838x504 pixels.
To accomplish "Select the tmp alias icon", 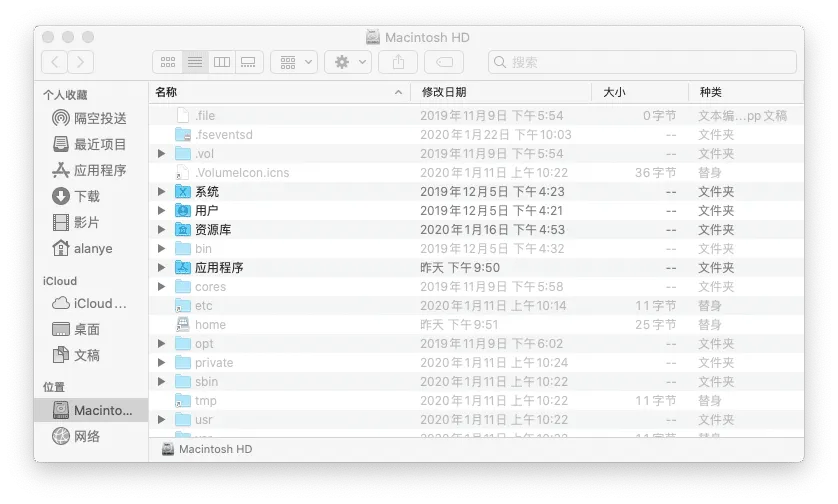I will point(183,401).
